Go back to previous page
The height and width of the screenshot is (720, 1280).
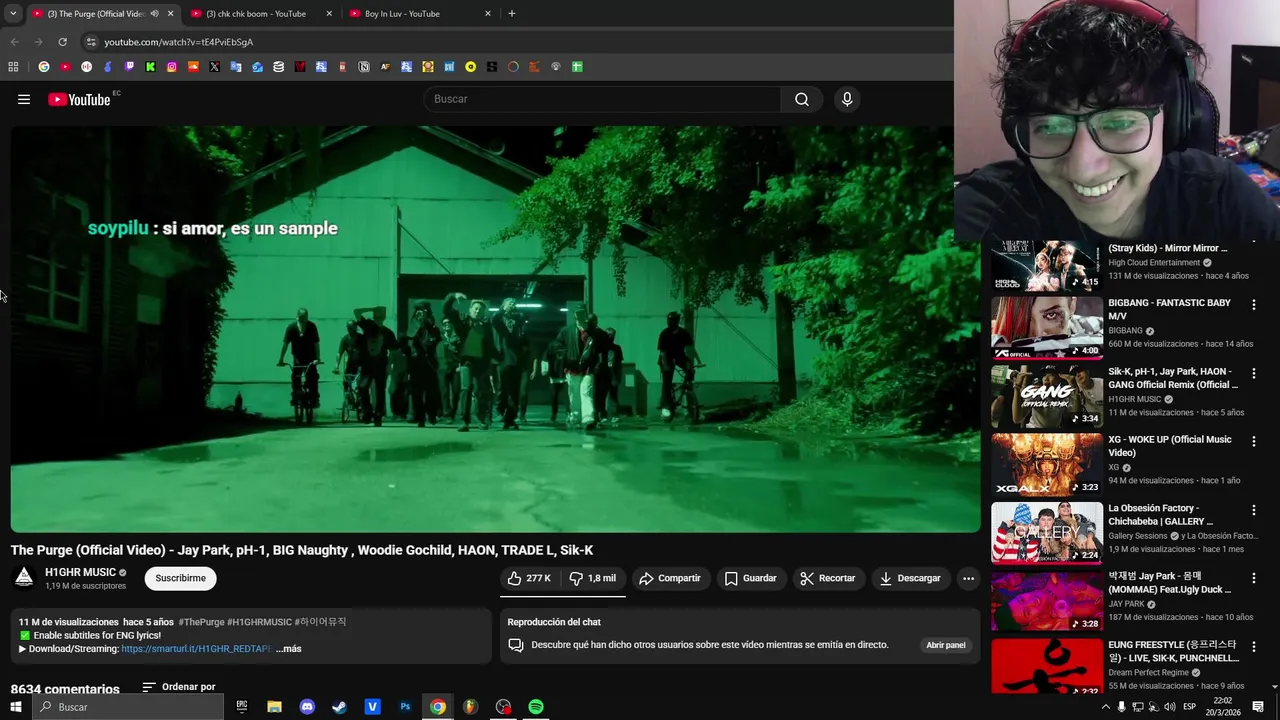tap(14, 42)
